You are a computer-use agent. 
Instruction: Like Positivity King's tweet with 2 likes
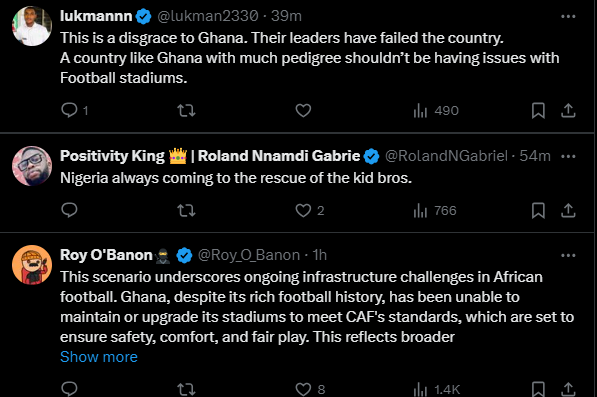(310, 210)
